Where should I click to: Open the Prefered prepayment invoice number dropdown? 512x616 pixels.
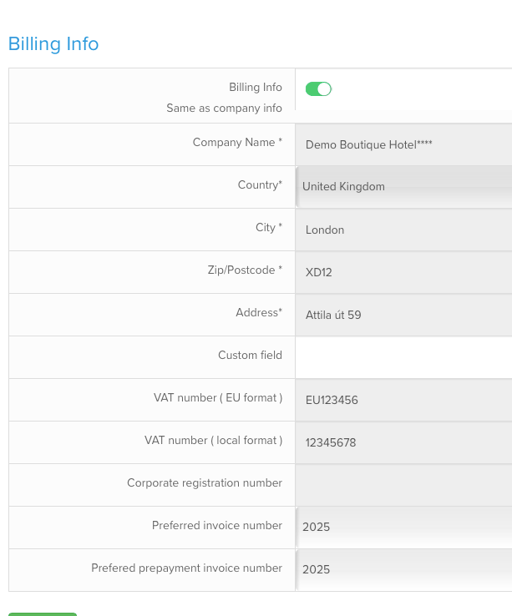(x=404, y=570)
